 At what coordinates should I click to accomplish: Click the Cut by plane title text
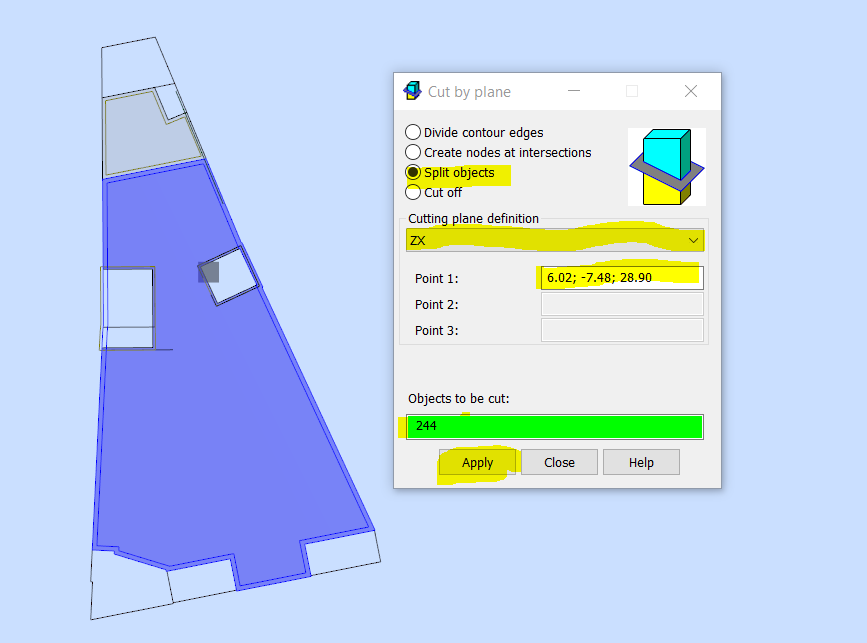click(470, 91)
